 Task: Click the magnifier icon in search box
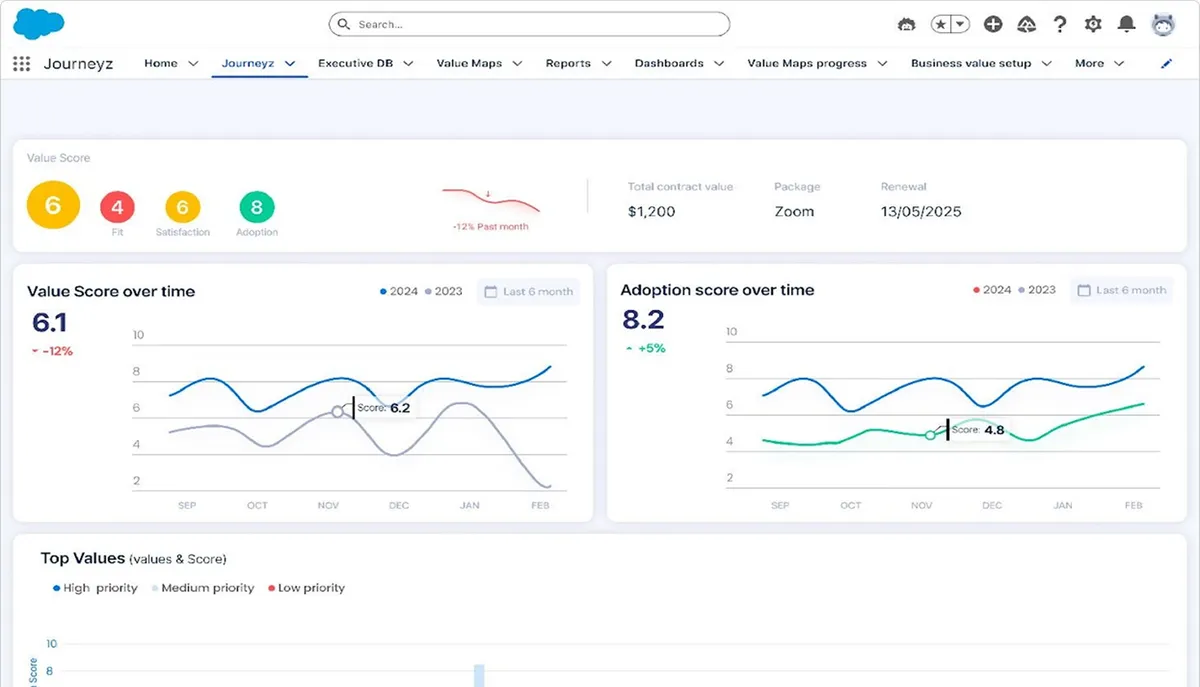[345, 24]
